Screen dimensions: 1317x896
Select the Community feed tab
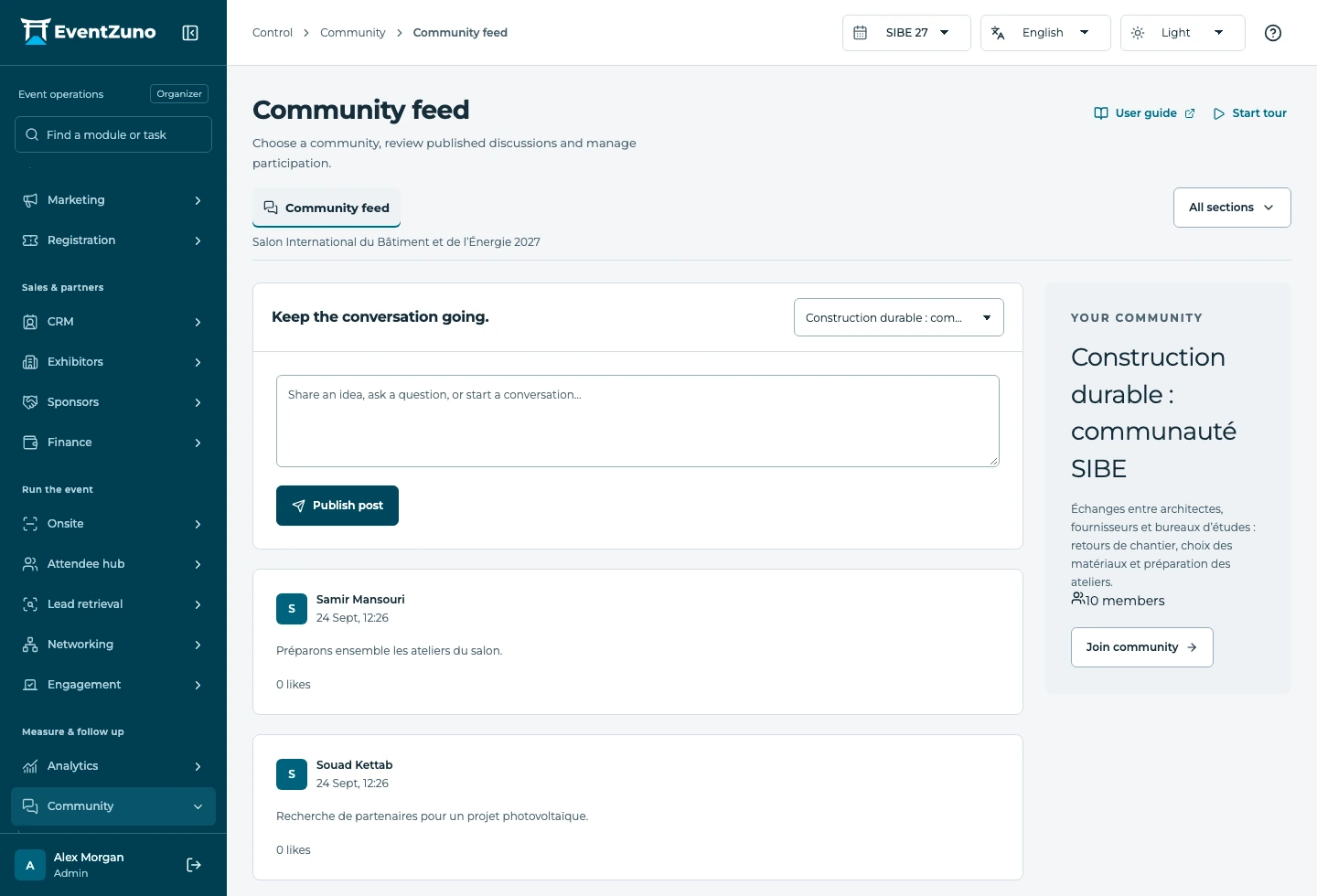click(x=327, y=208)
